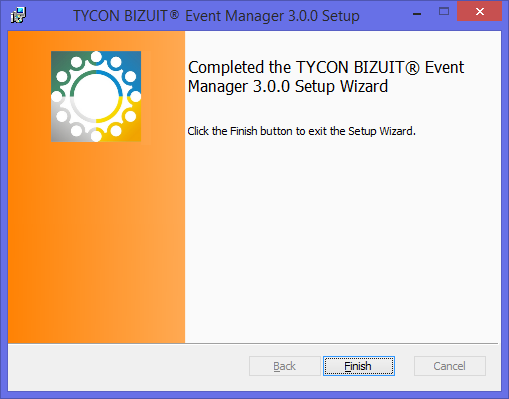Click the "Completed the TYCON BIZUIT" heading
This screenshot has width=509, height=399.
(326, 77)
